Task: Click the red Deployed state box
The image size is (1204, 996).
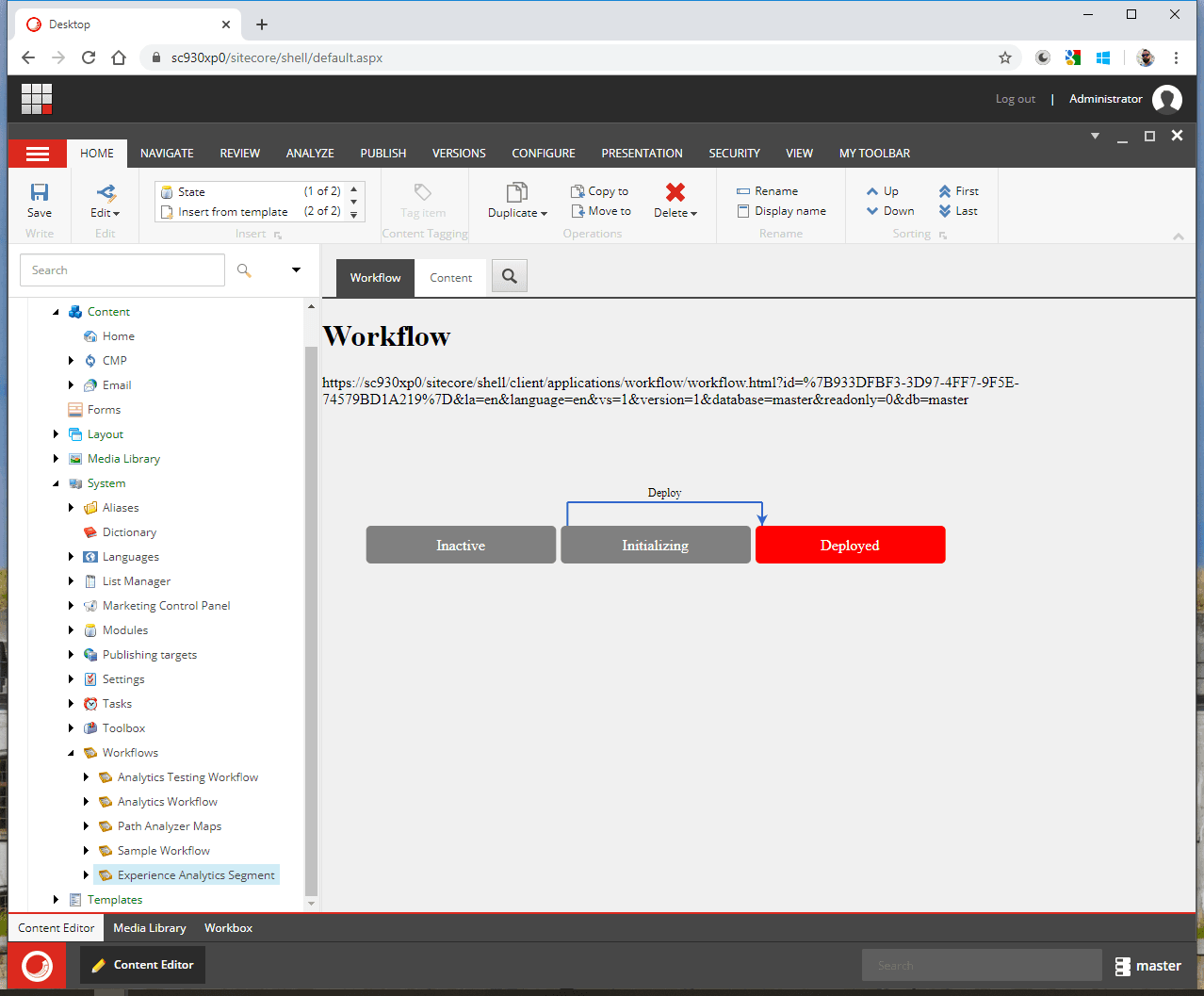Action: pos(850,546)
